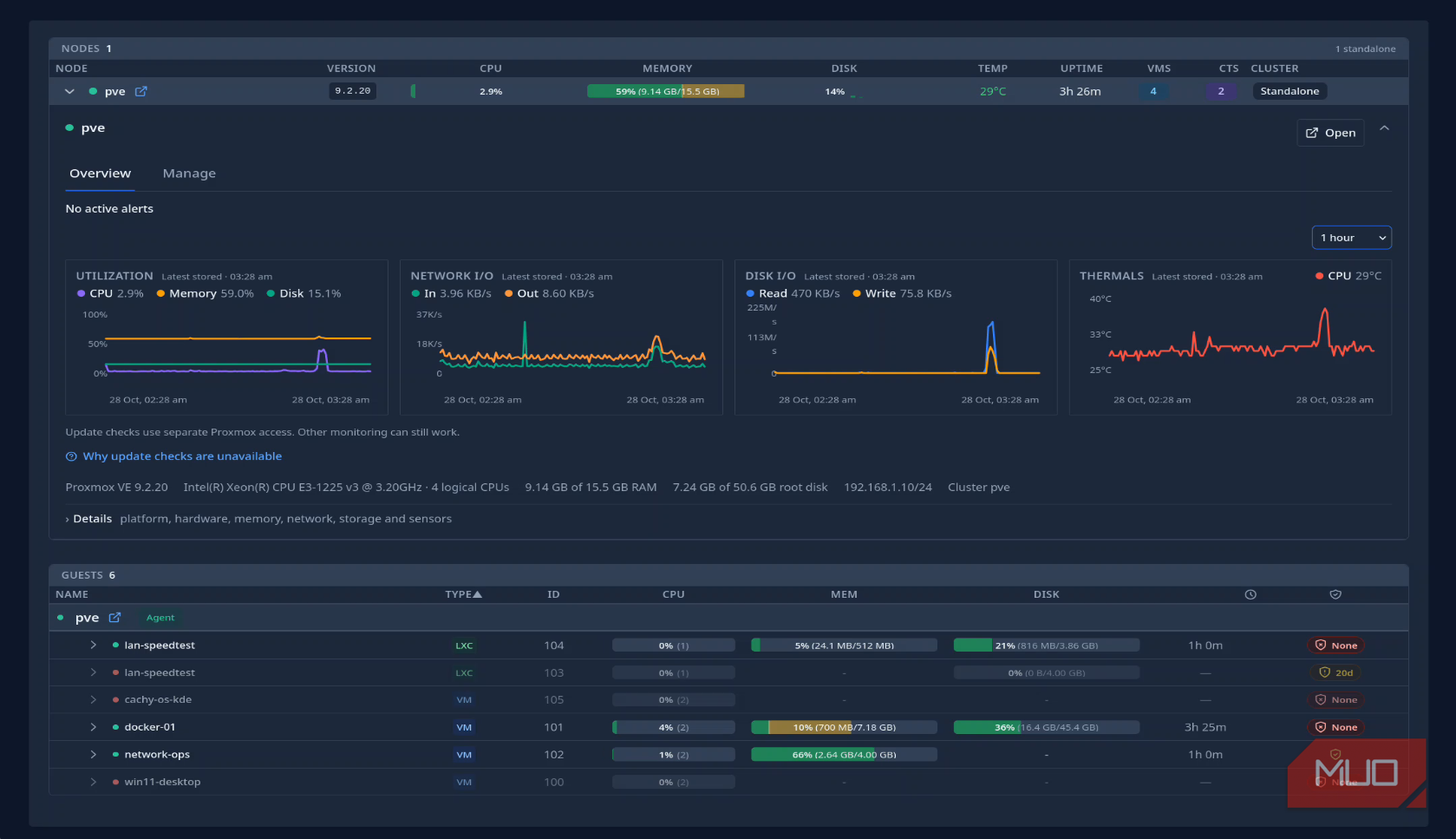The height and width of the screenshot is (839, 1456).
Task: Click docker-01 disk usage bar 36%
Action: [x=1047, y=727]
